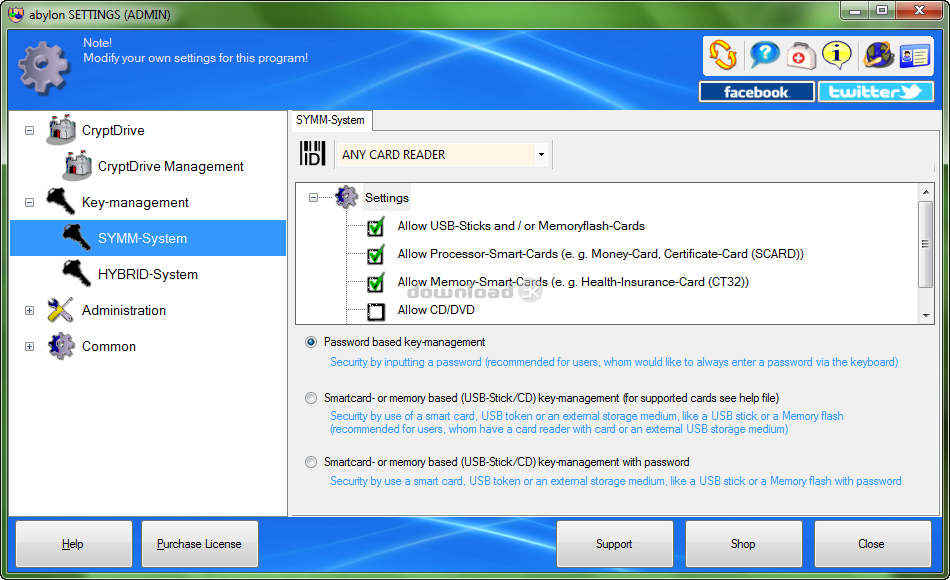Image resolution: width=950 pixels, height=580 pixels.
Task: Click the large gear header icon
Action: point(44,67)
